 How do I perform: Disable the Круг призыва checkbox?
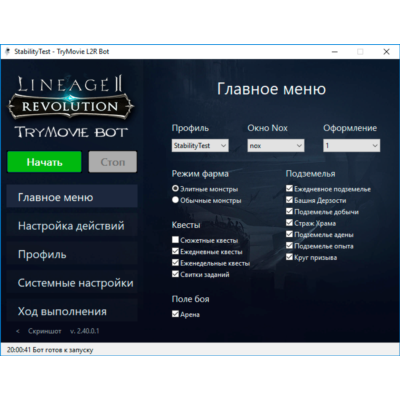click(x=289, y=257)
